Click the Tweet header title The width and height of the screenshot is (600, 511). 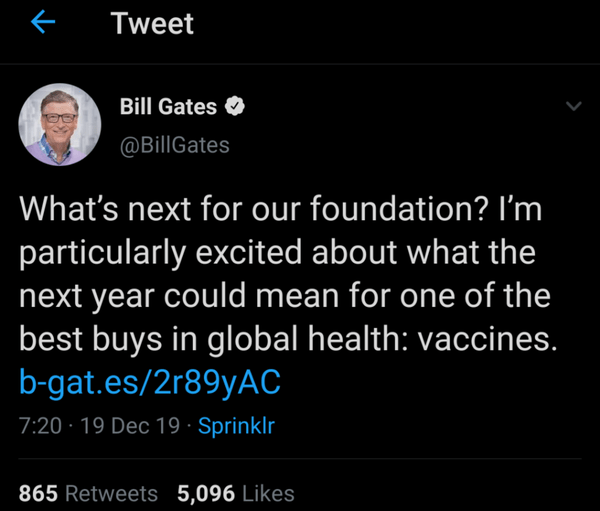[x=152, y=24]
